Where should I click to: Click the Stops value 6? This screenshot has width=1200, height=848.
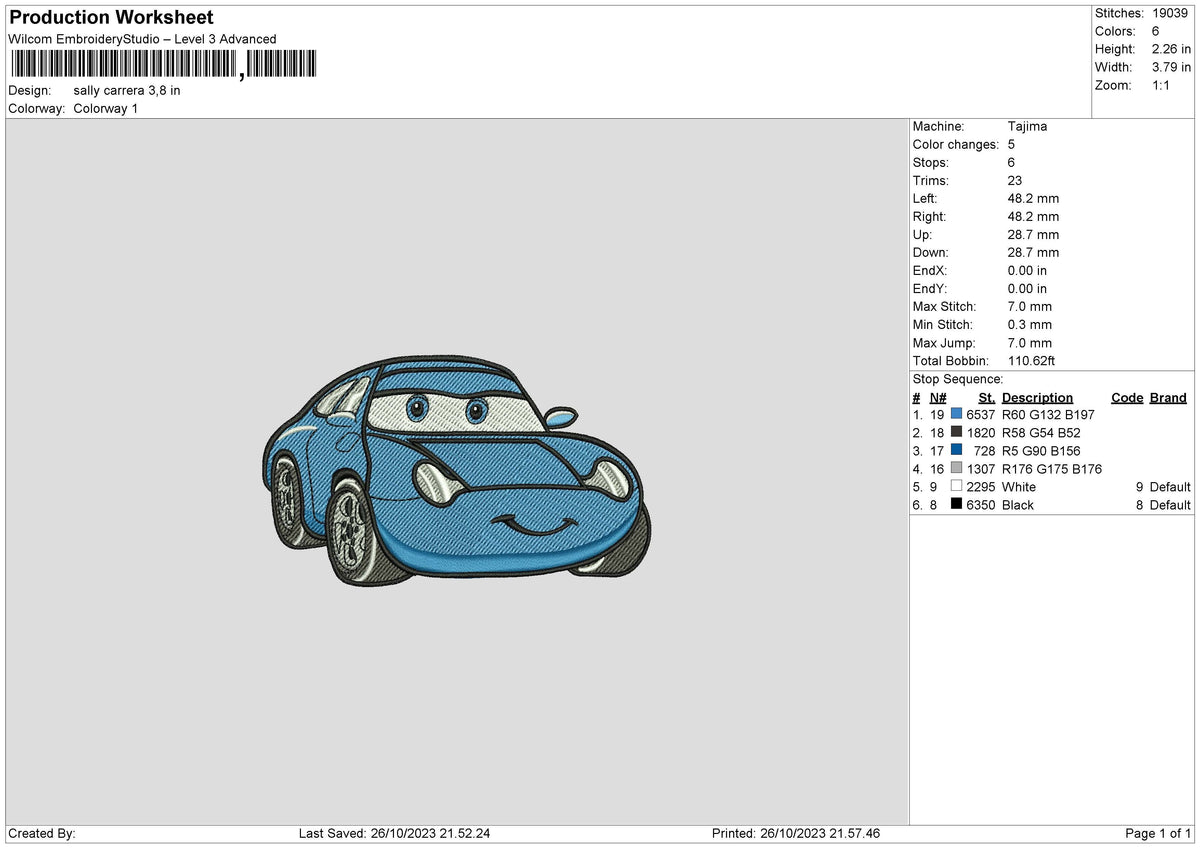(x=1012, y=163)
